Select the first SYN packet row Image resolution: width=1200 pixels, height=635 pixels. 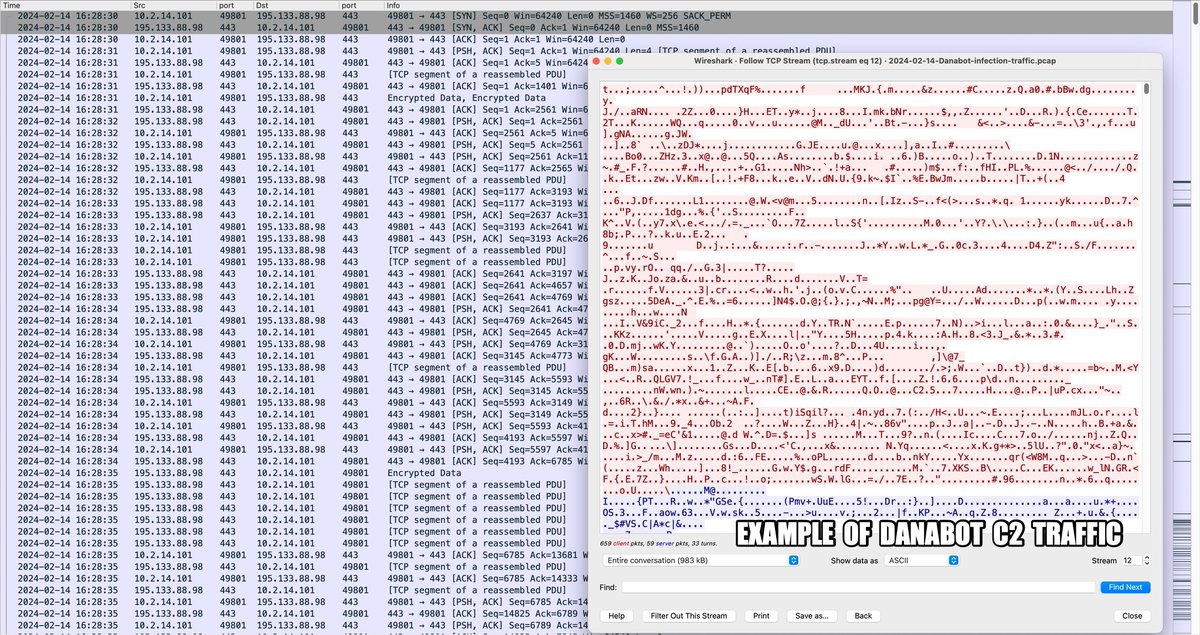coord(300,15)
